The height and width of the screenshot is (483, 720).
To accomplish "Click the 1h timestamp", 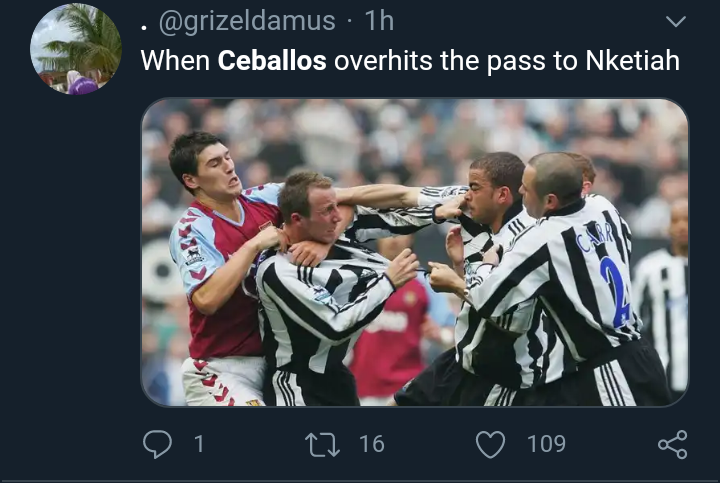I will [x=379, y=20].
